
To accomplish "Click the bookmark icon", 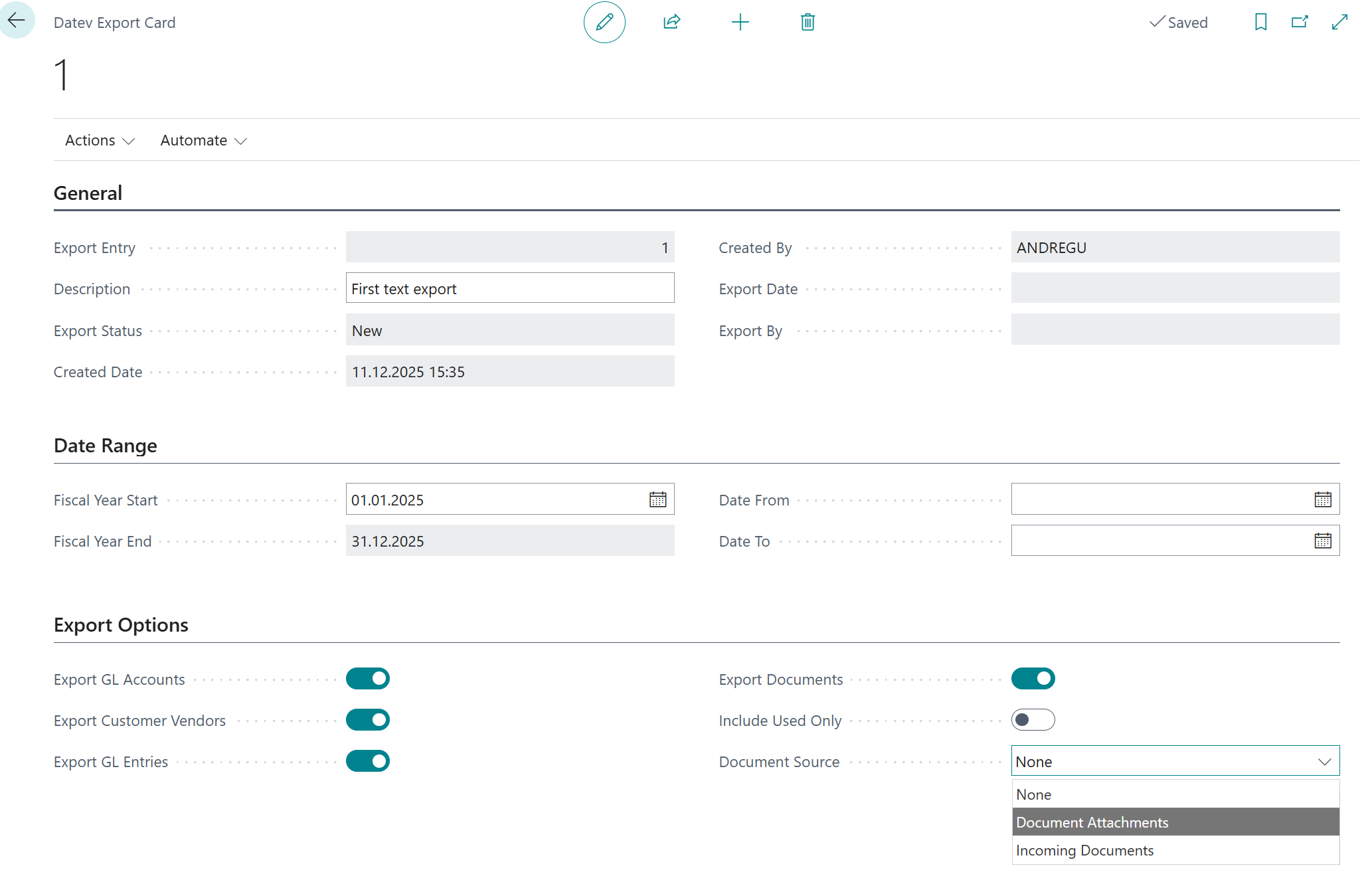I will pos(1260,22).
